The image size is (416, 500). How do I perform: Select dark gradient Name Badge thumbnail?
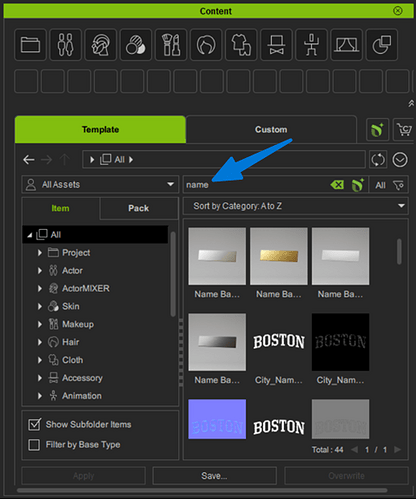(x=217, y=342)
